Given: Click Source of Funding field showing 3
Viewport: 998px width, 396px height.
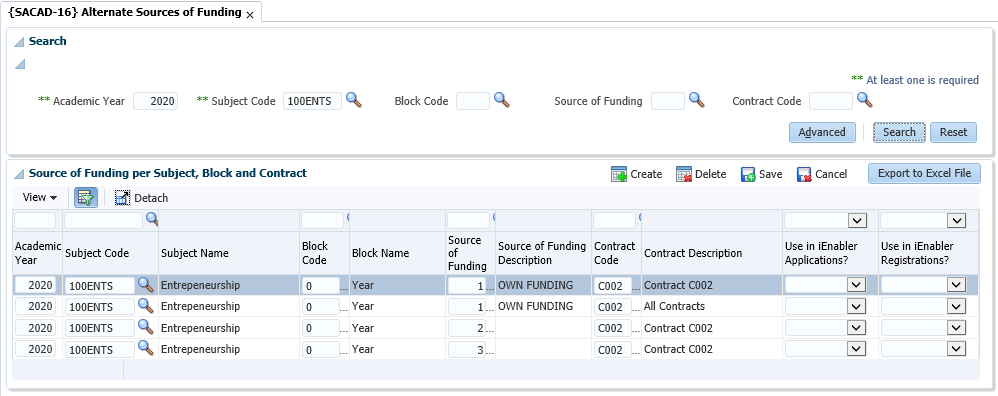Looking at the screenshot, I should 467,350.
